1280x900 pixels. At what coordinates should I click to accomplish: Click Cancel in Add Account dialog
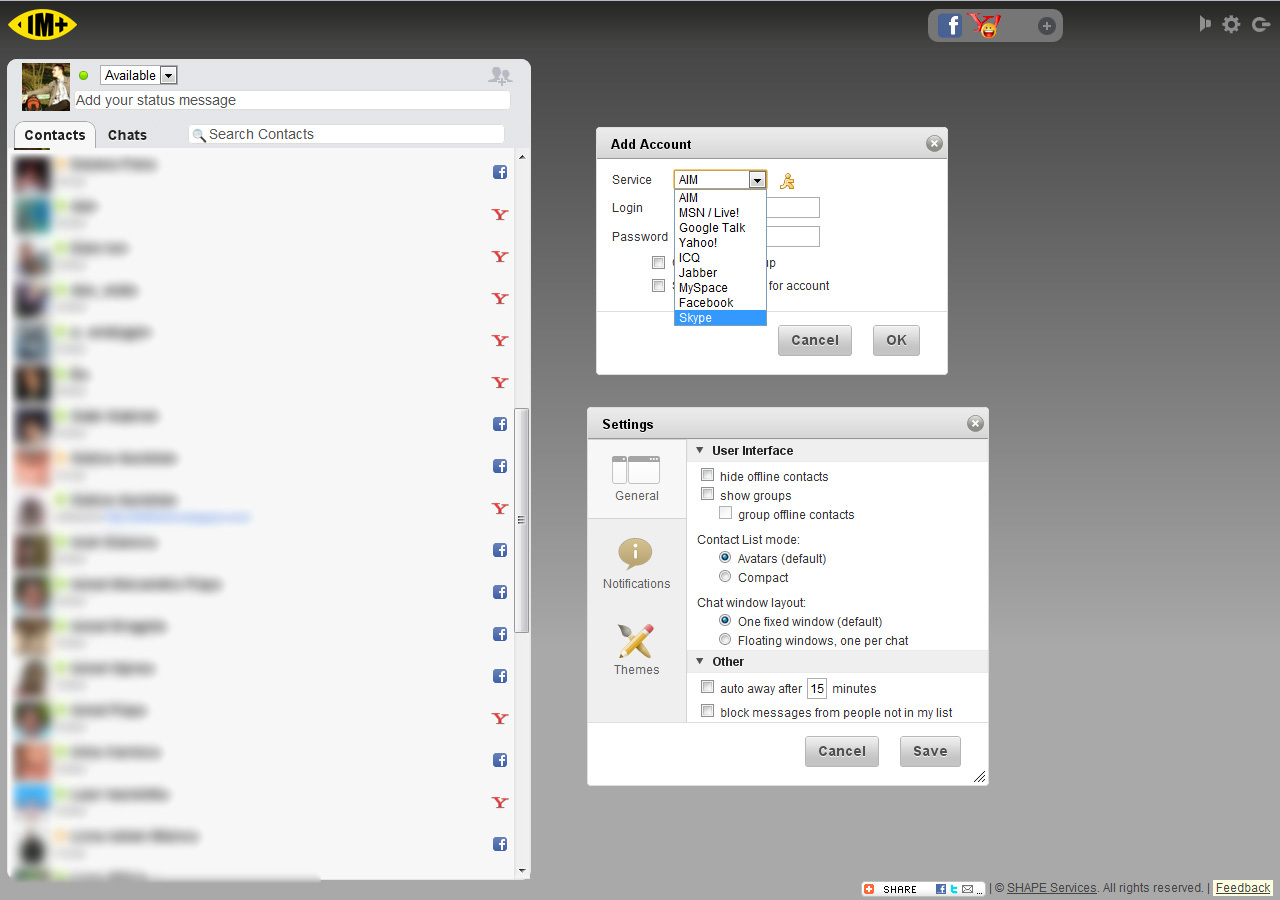(815, 340)
